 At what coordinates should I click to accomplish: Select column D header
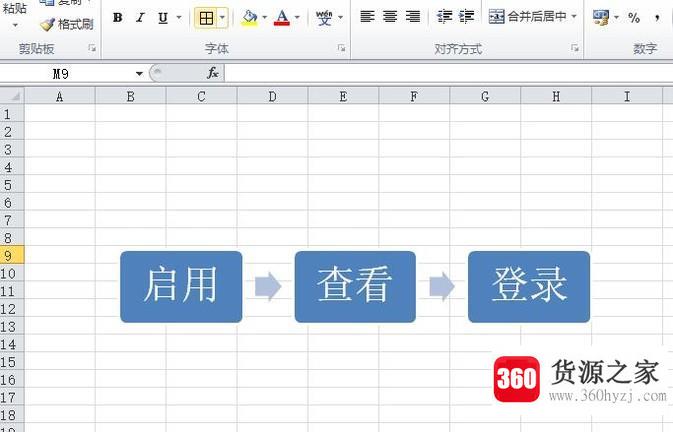click(x=273, y=97)
